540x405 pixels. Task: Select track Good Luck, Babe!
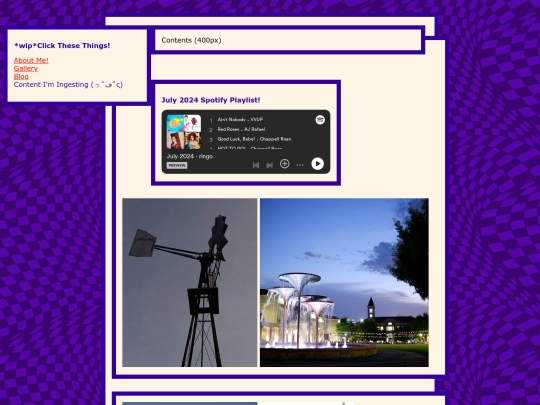point(254,139)
